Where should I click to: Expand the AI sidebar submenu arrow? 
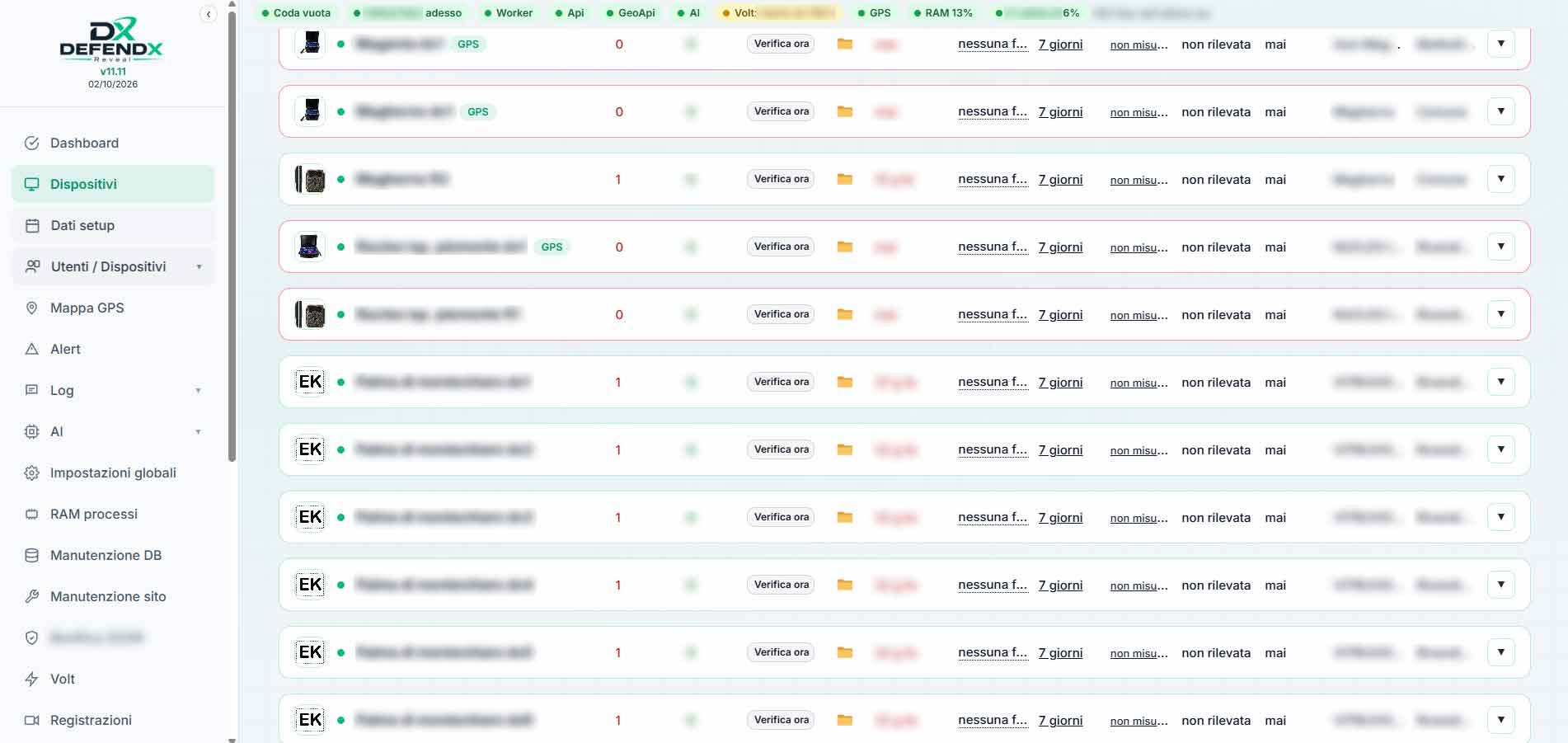coord(199,431)
